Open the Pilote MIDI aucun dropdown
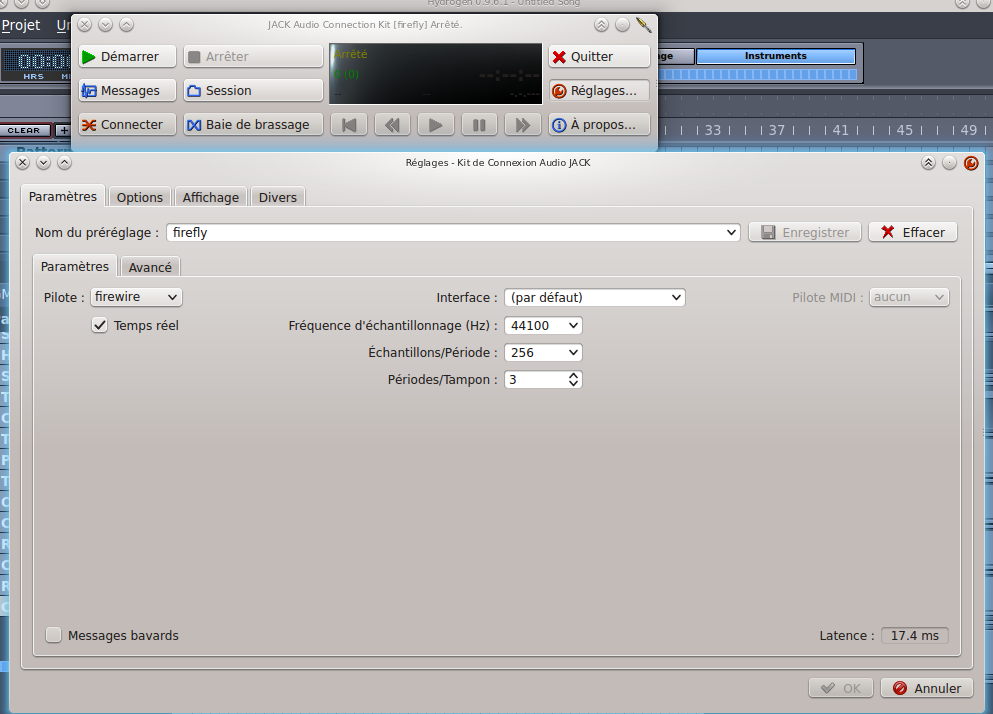The height and width of the screenshot is (714, 993). (x=909, y=296)
